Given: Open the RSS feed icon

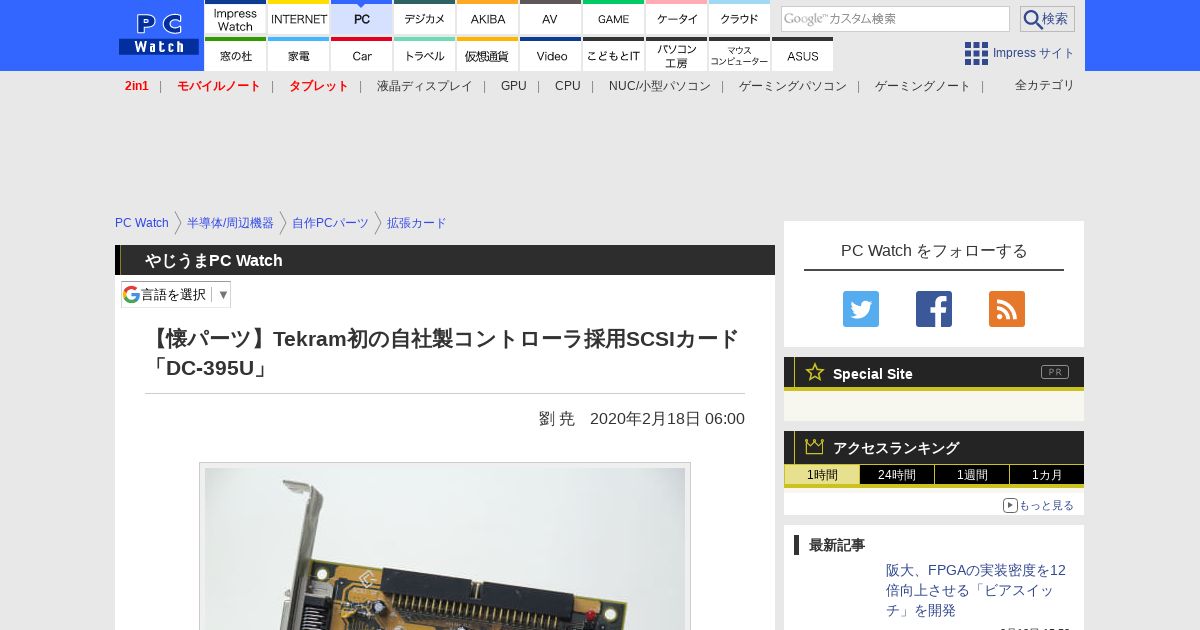Looking at the screenshot, I should [1007, 309].
